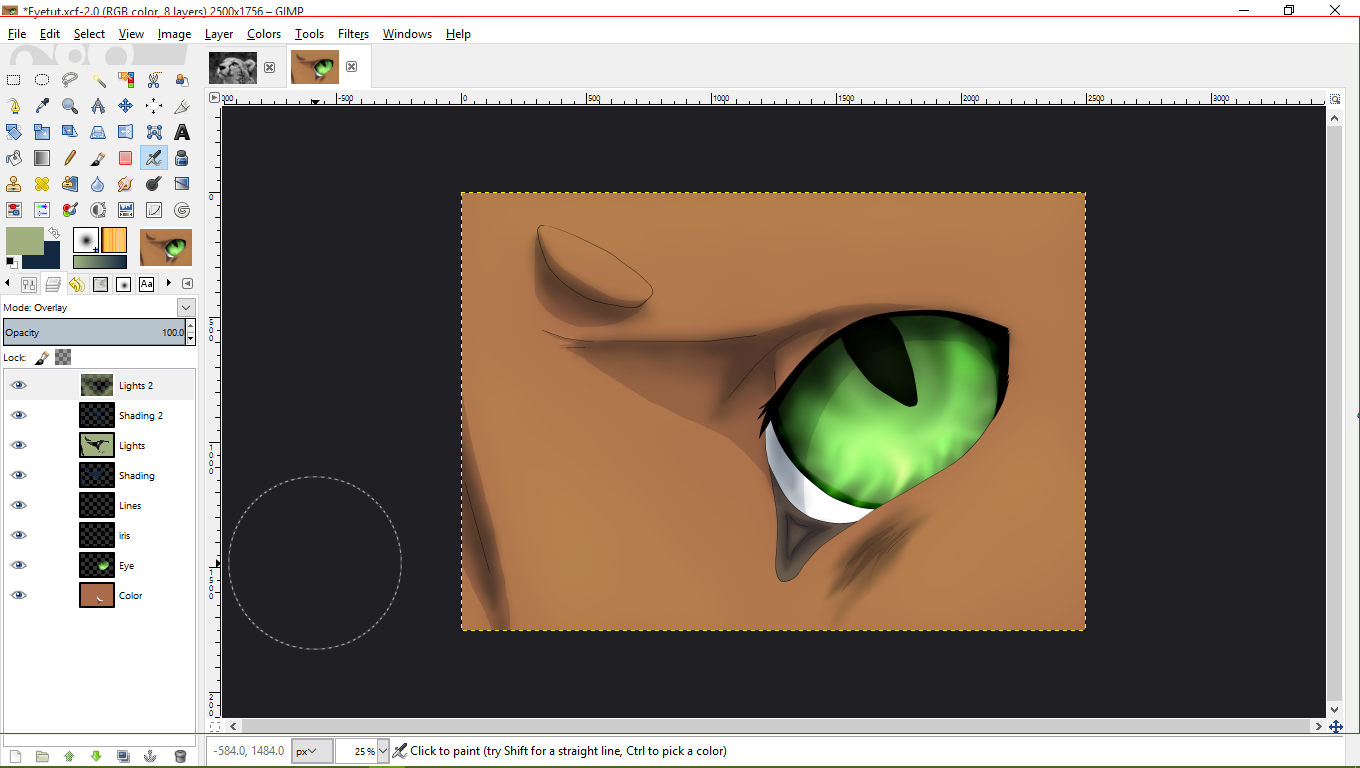This screenshot has height=768, width=1360.
Task: Close the eye image tab
Action: tap(351, 67)
